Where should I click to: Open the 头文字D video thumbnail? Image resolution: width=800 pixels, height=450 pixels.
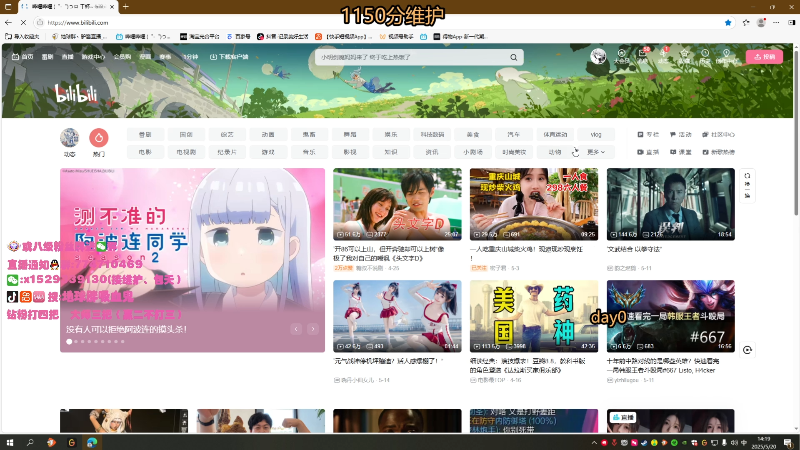(397, 204)
